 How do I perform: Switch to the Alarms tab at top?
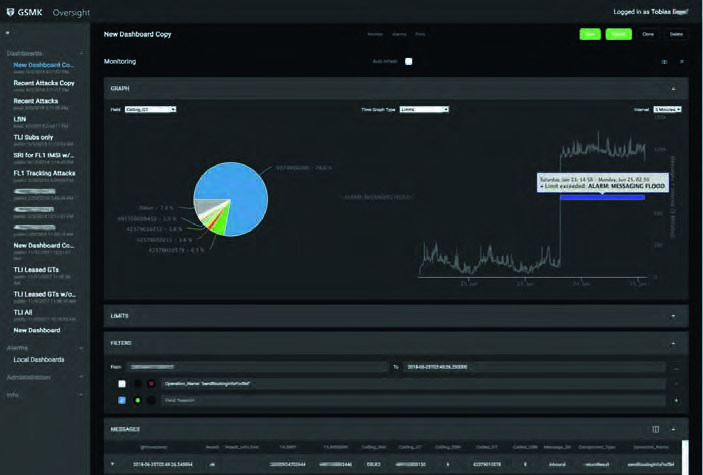click(399, 34)
